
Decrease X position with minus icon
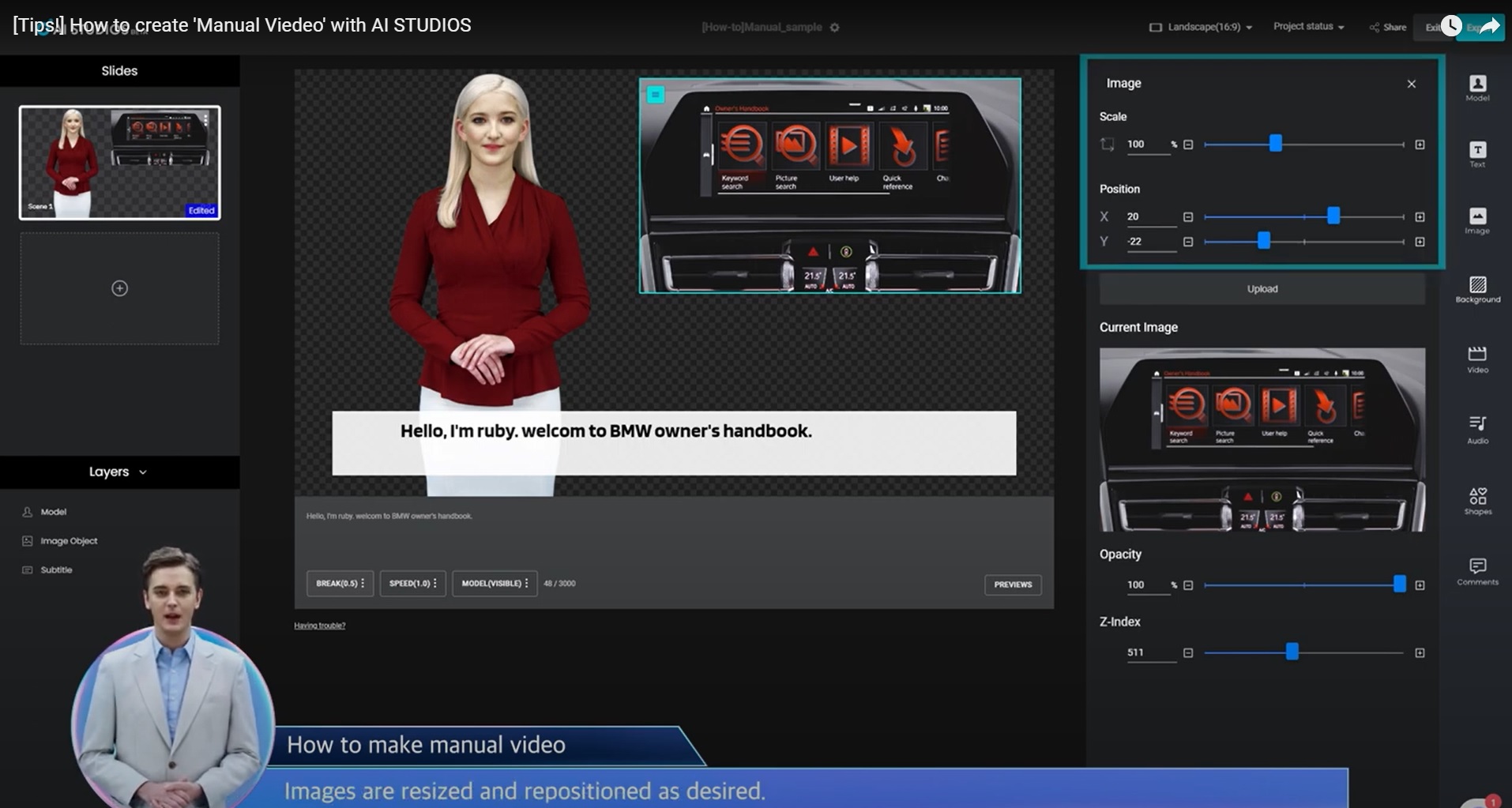coord(1188,216)
